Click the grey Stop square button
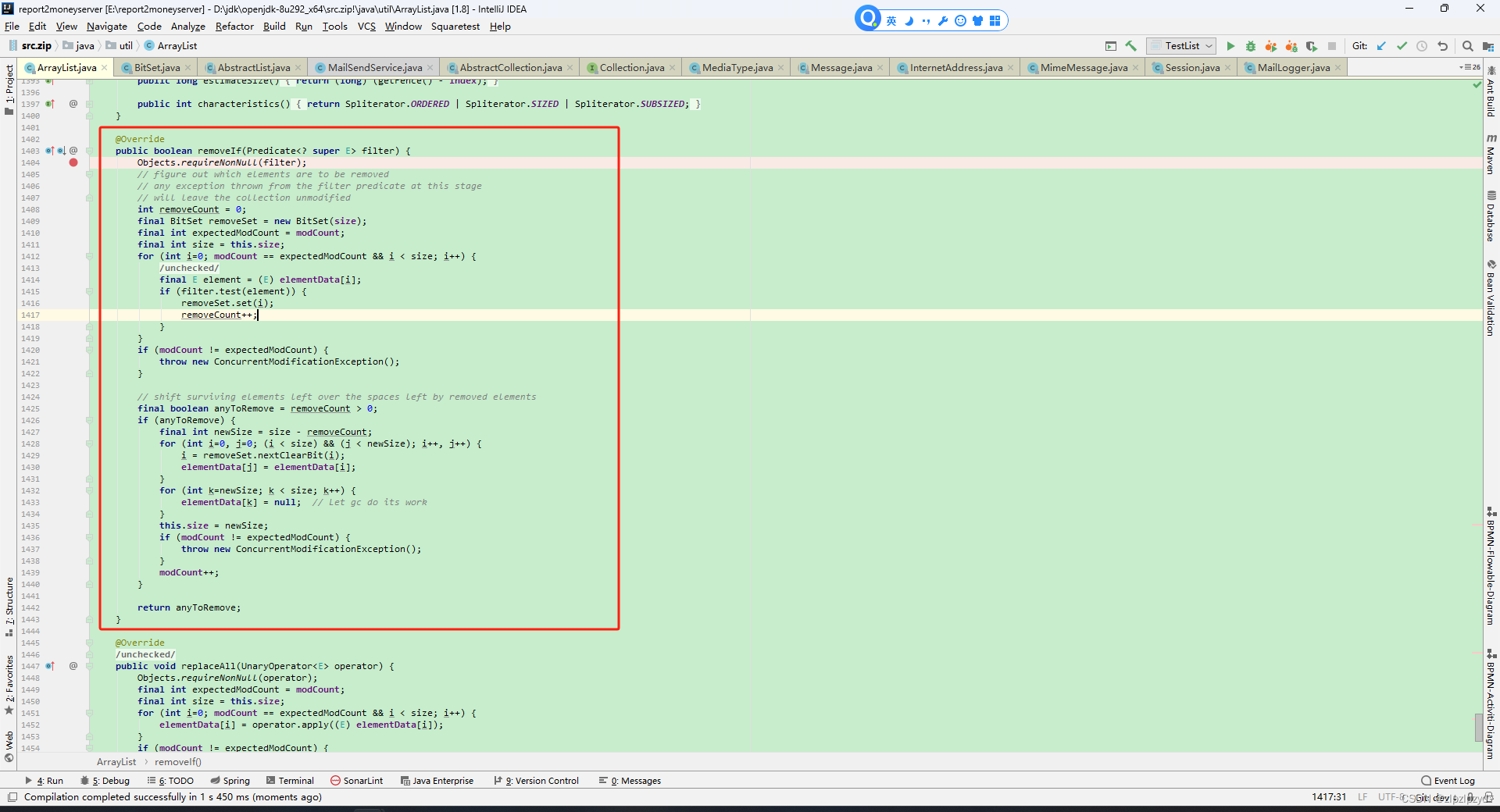 point(1332,46)
